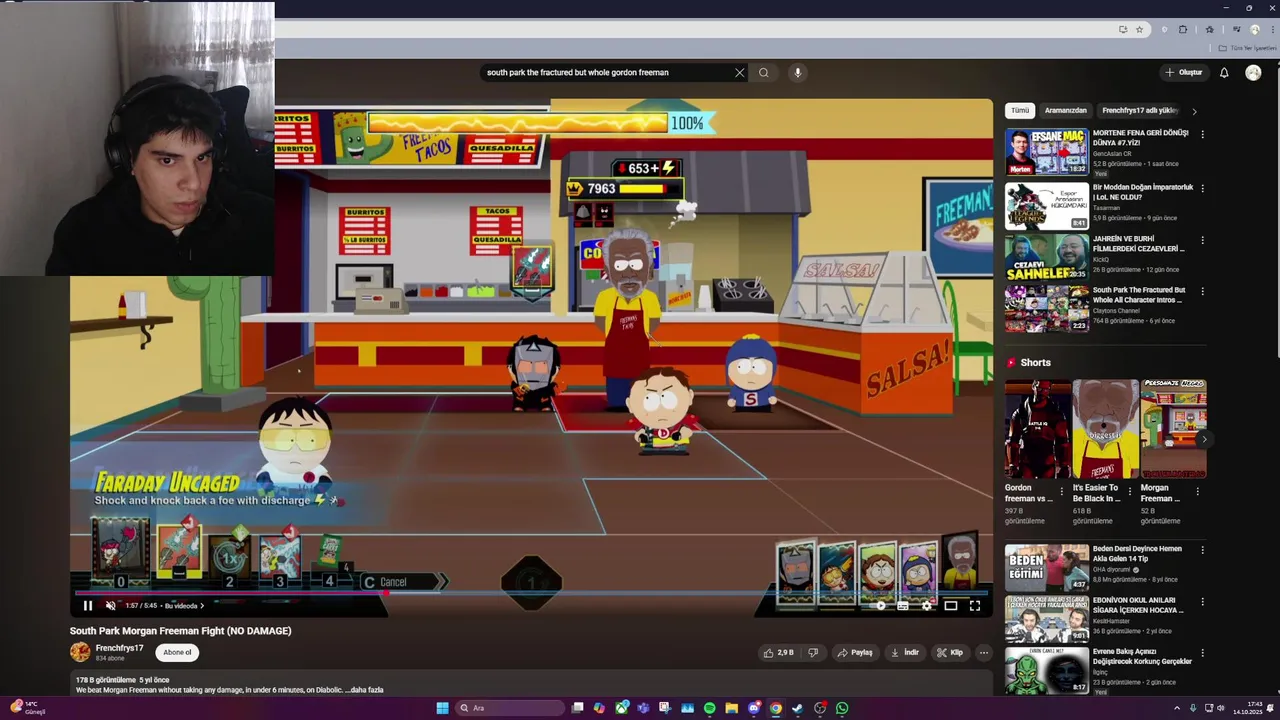Bookmark page with Chrome star icon

1139,29
